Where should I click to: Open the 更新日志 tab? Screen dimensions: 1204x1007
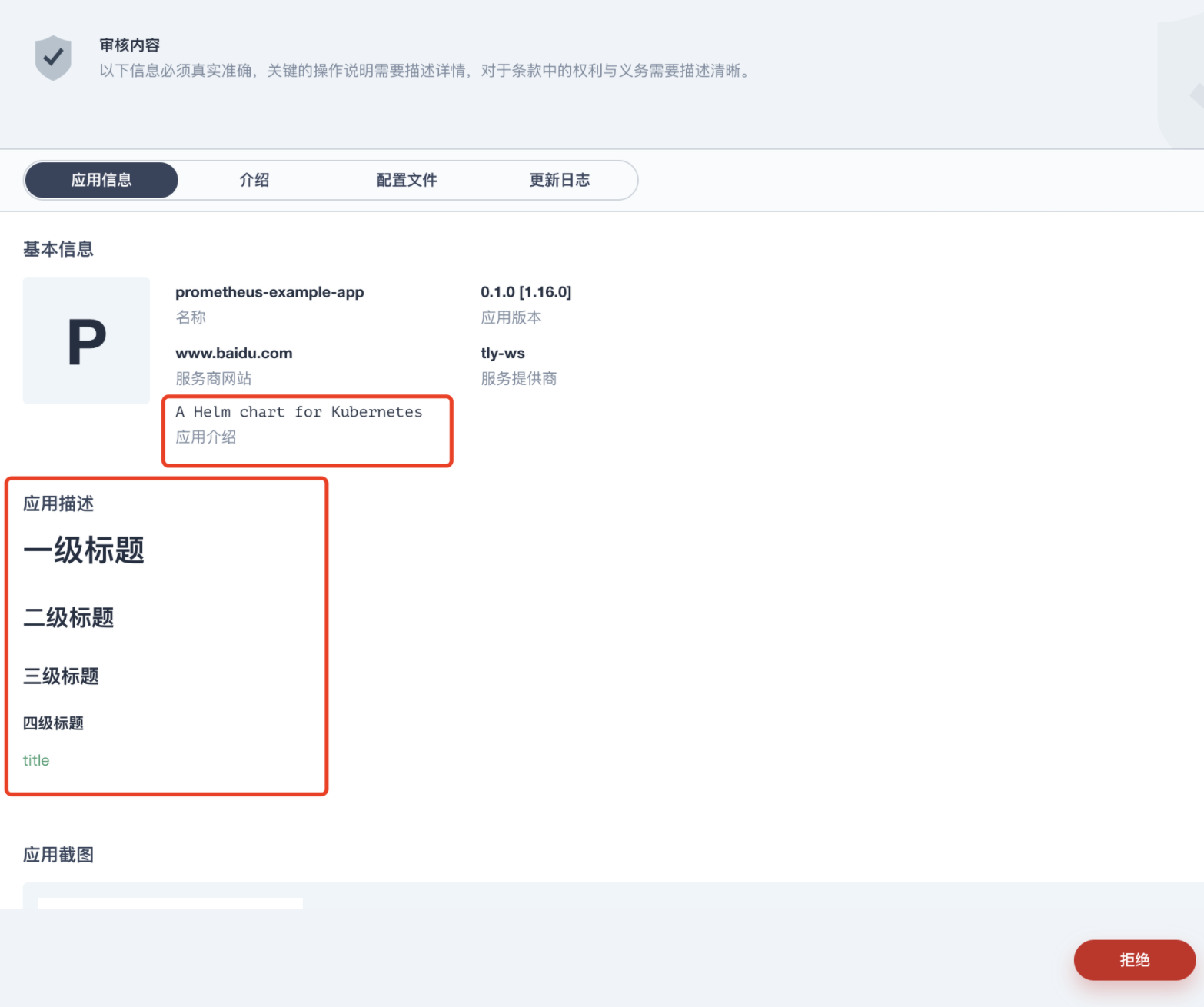click(560, 180)
